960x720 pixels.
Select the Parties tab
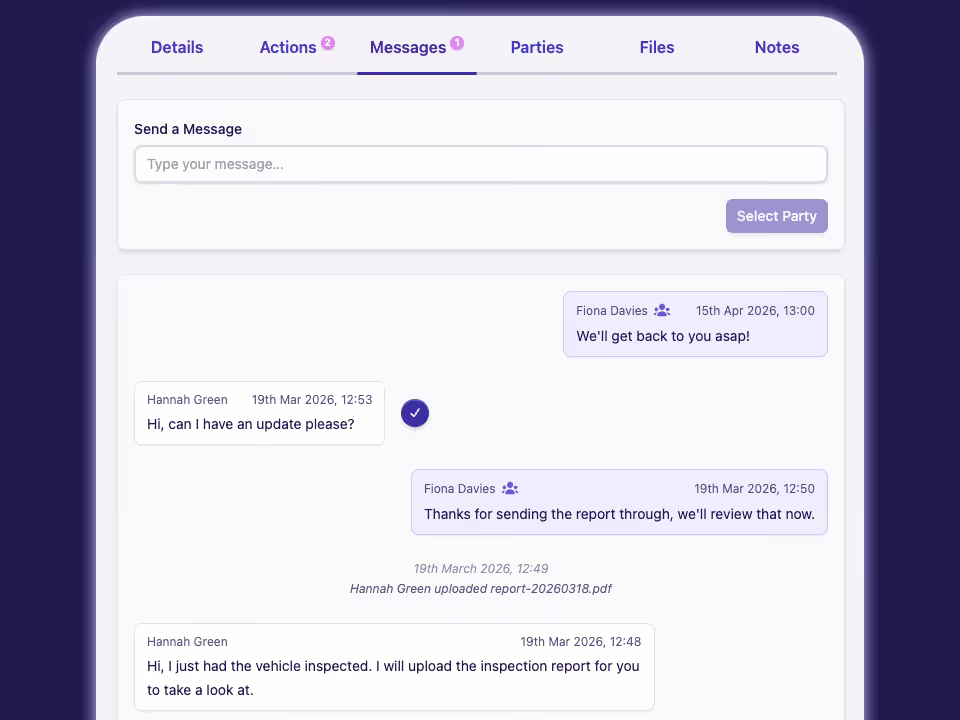click(537, 47)
